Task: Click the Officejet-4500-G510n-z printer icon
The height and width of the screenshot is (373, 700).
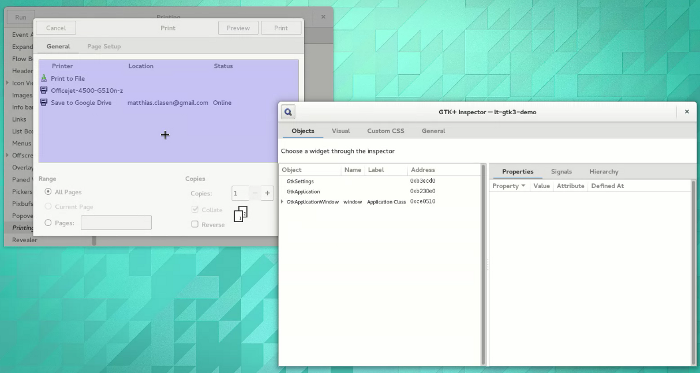Action: point(44,91)
